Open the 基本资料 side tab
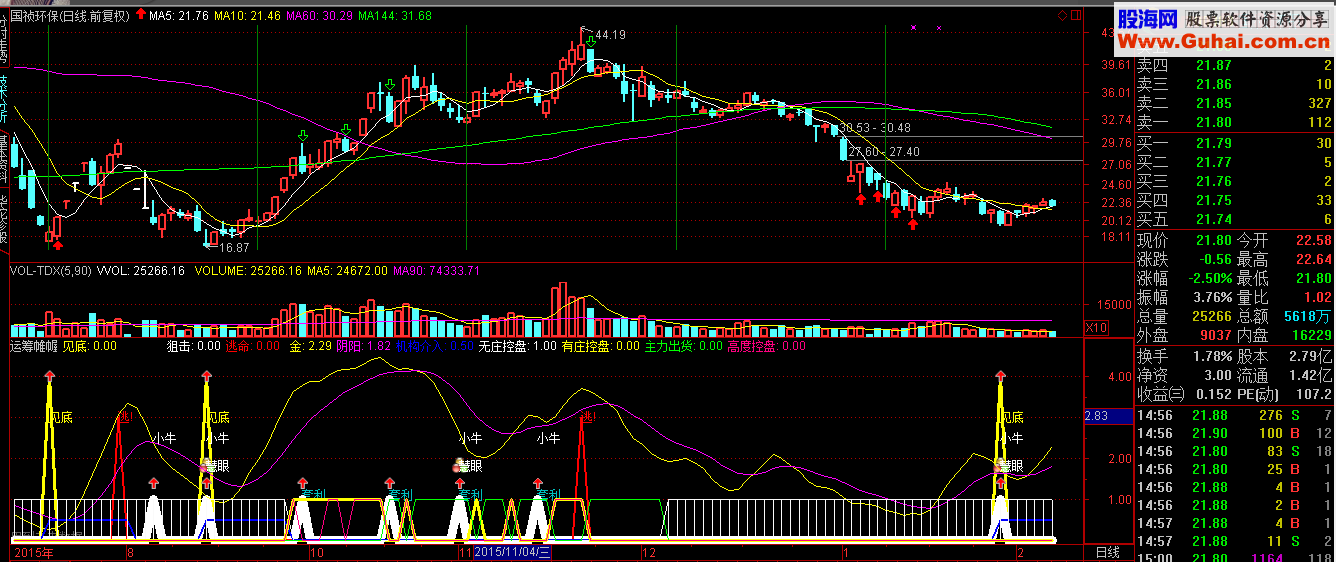Screen dimensions: 1336x562 coord(4,157)
